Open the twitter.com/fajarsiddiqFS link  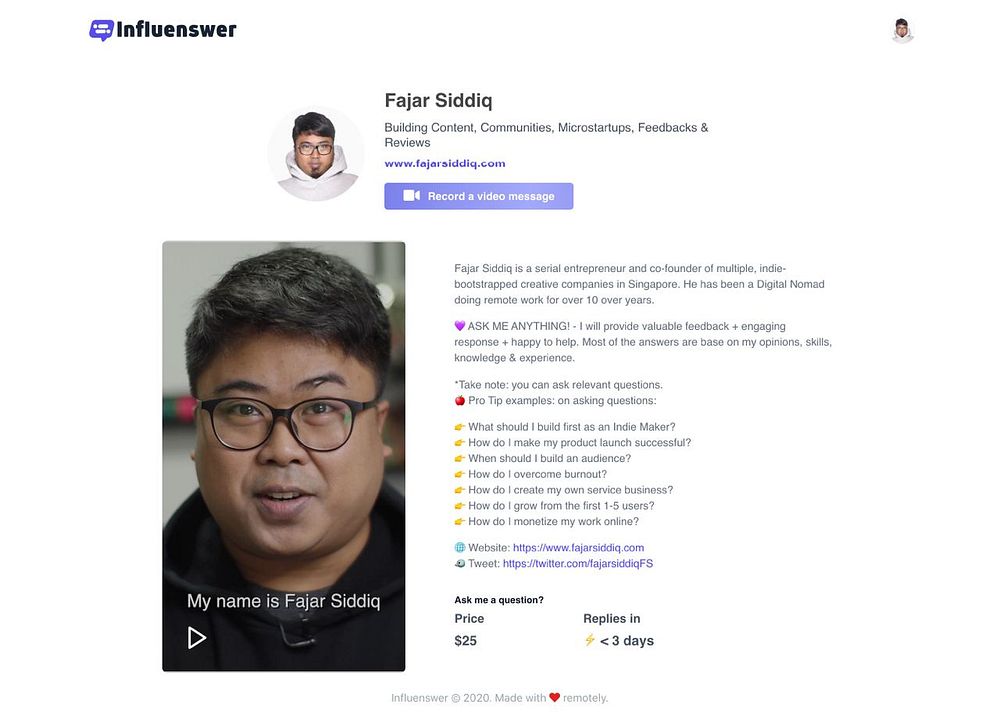click(x=578, y=564)
